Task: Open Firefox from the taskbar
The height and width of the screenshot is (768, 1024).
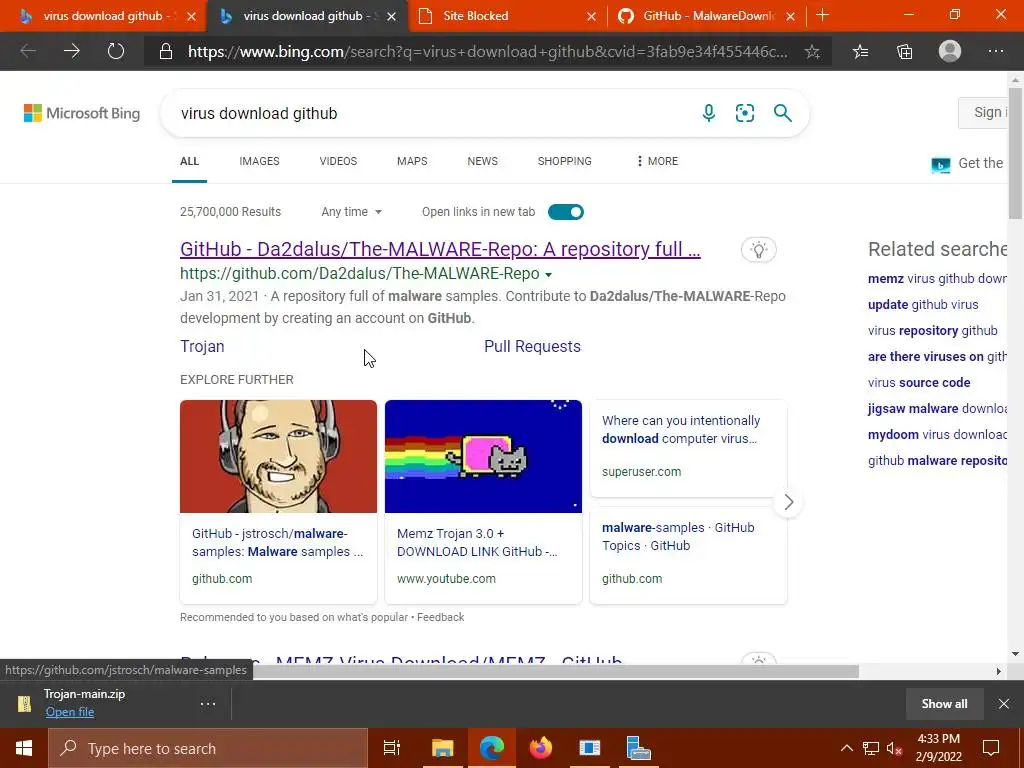Action: (541, 748)
